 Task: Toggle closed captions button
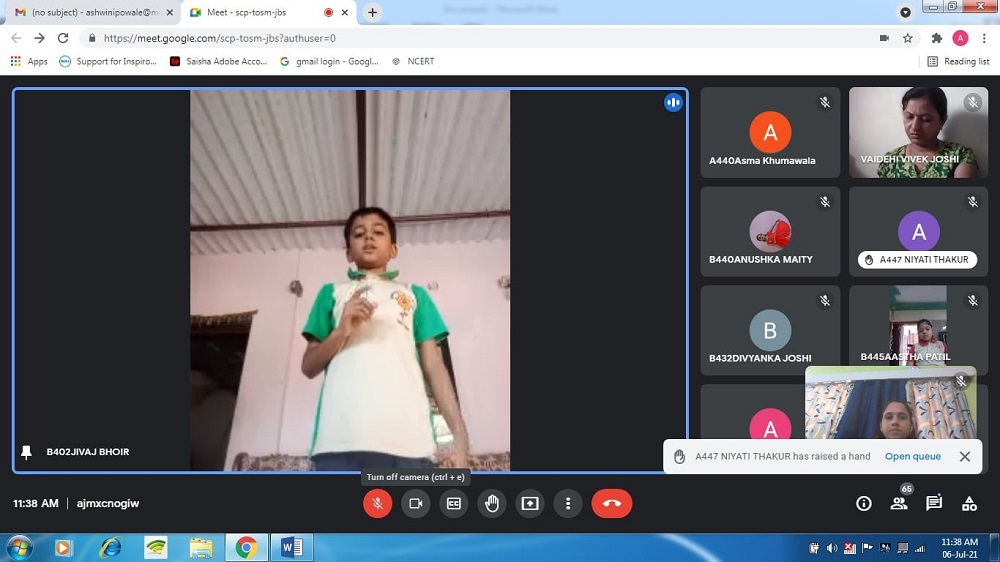pyautogui.click(x=453, y=503)
